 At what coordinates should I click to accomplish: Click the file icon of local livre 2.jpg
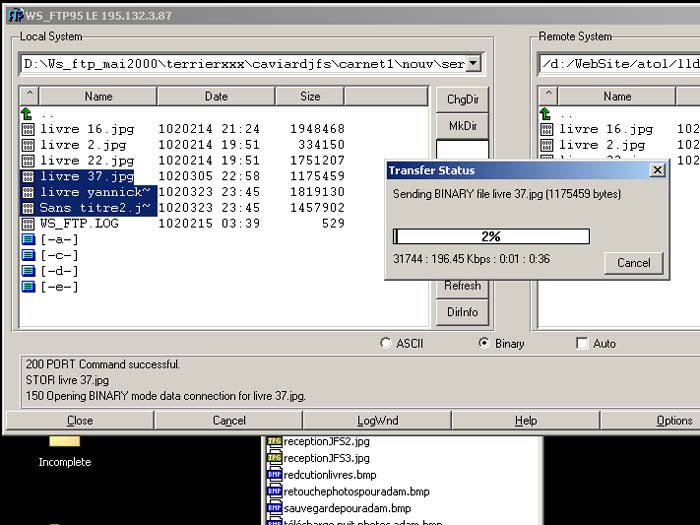(28, 145)
